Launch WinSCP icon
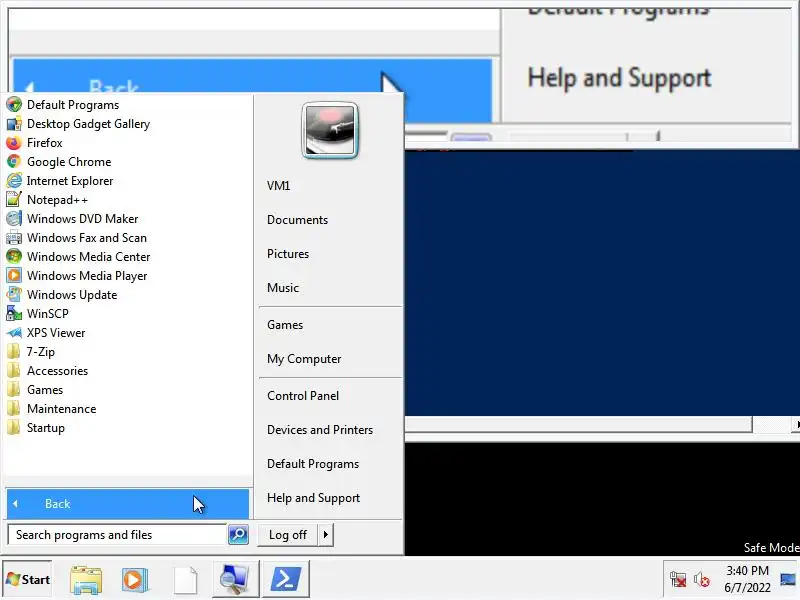The width and height of the screenshot is (800, 600). 14,314
